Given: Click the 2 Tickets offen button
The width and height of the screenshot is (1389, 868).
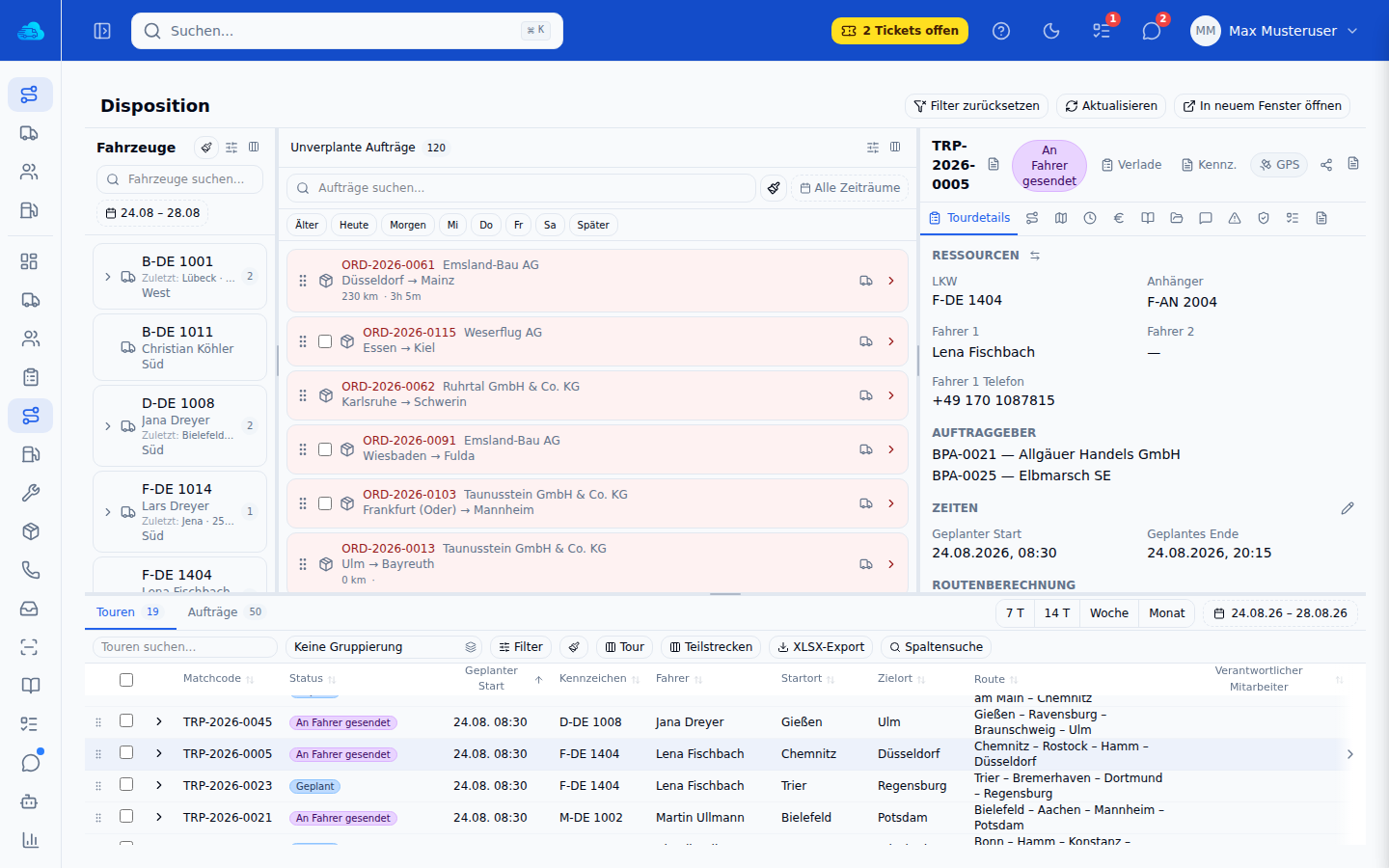Looking at the screenshot, I should [900, 31].
